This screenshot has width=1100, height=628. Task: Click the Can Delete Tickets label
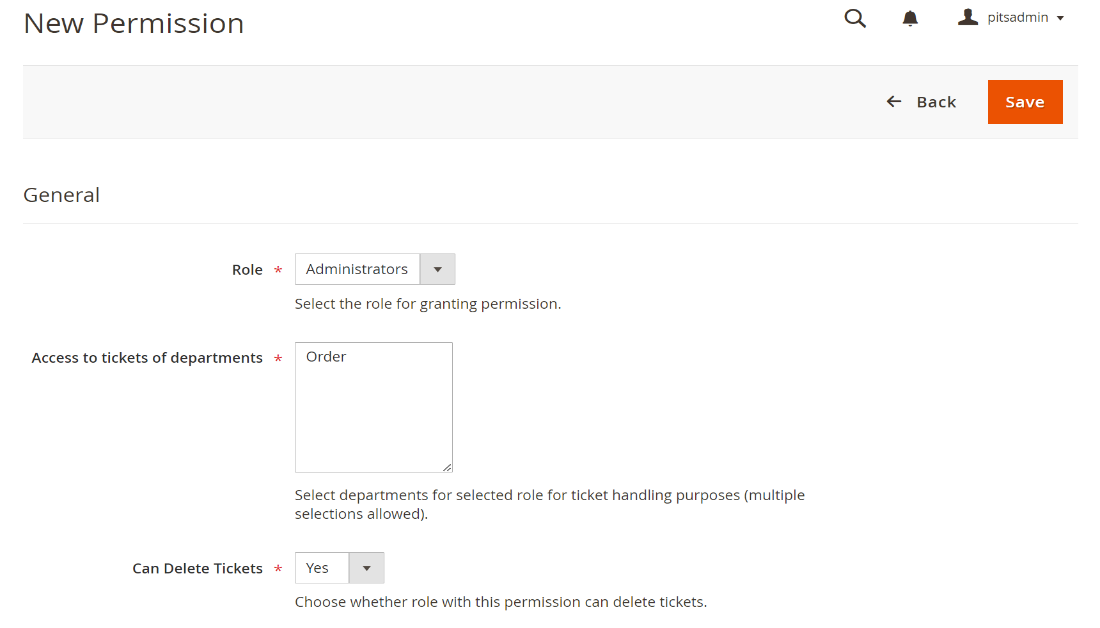[197, 569]
